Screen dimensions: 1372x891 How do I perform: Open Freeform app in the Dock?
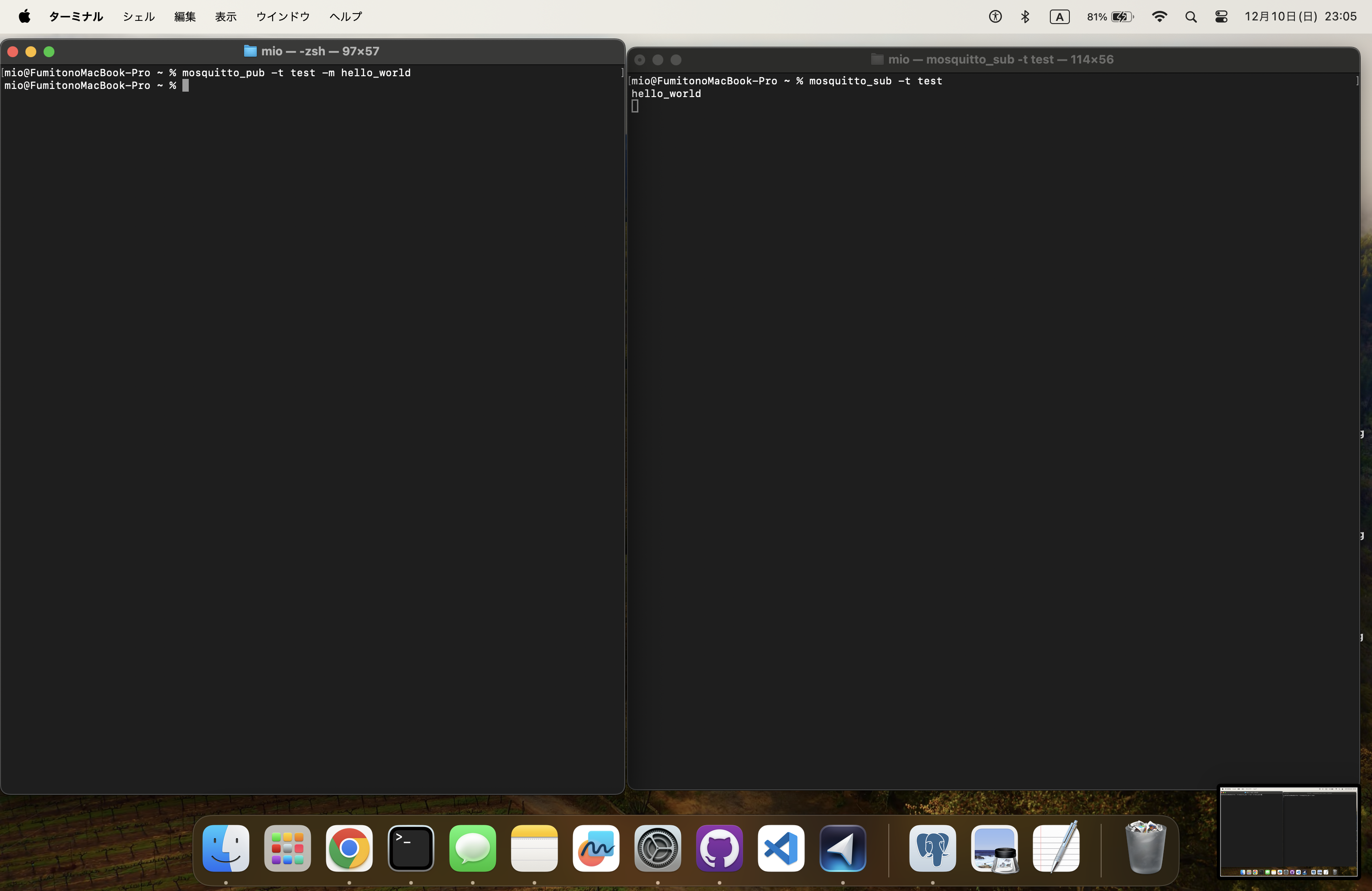[x=596, y=848]
